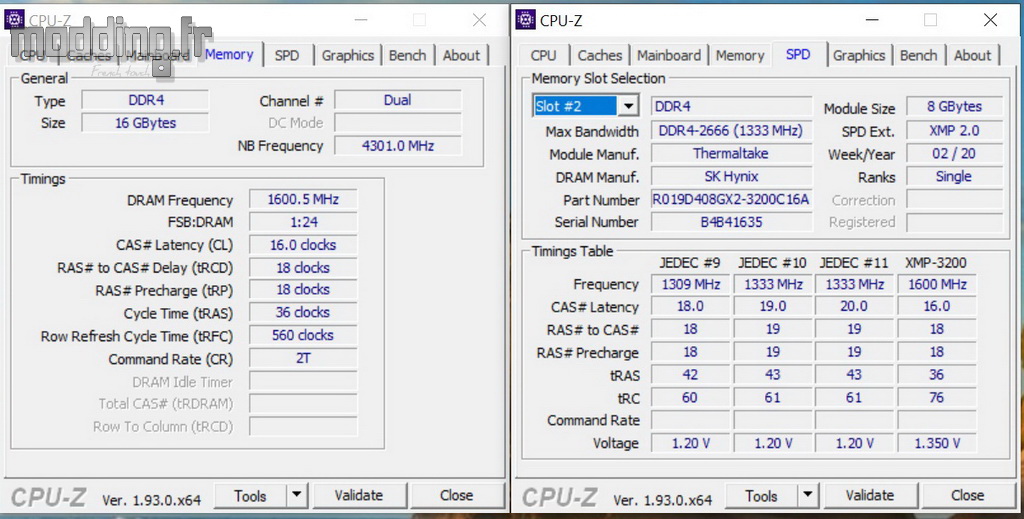Open the Mainboard tab in right window

click(669, 55)
